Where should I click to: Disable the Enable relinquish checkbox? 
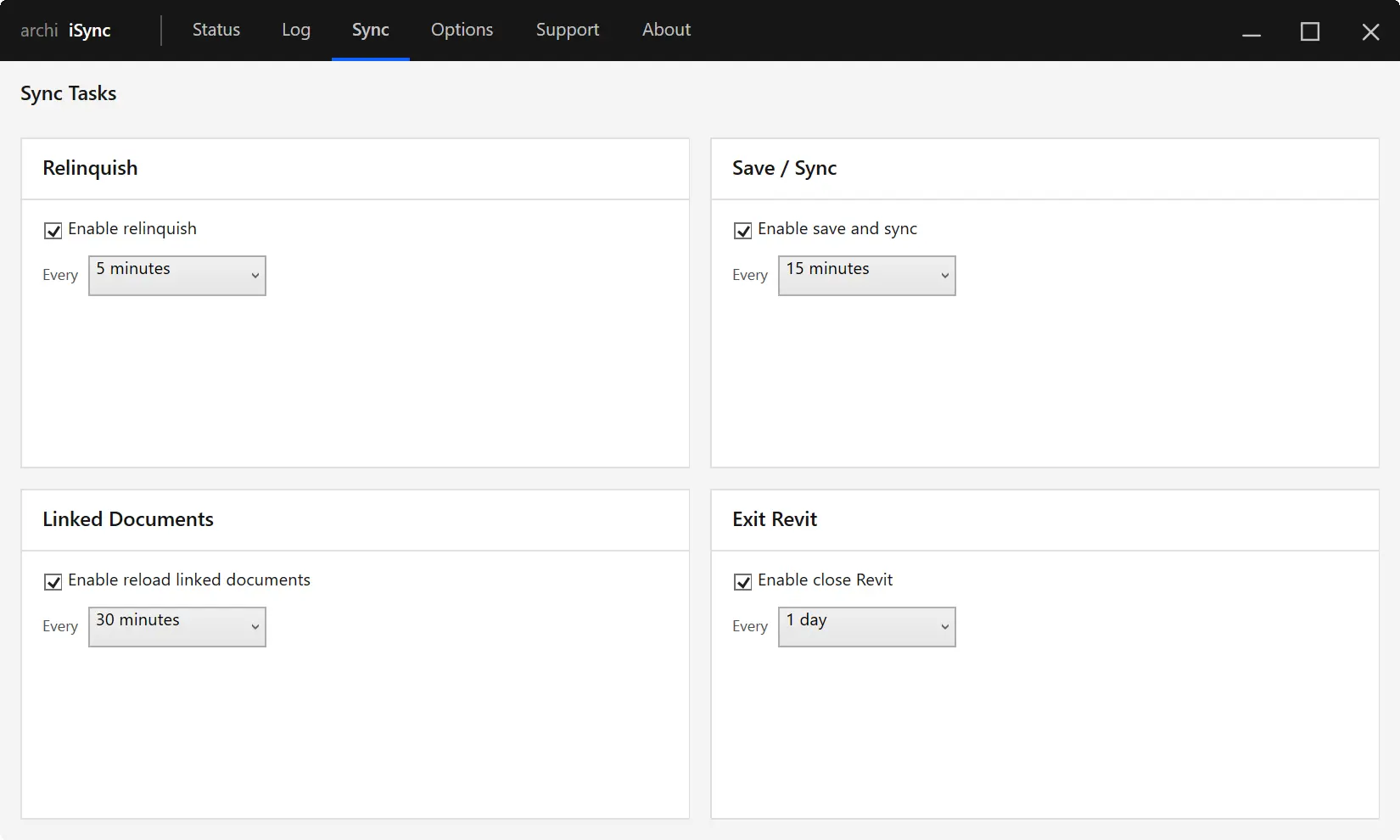point(53,229)
